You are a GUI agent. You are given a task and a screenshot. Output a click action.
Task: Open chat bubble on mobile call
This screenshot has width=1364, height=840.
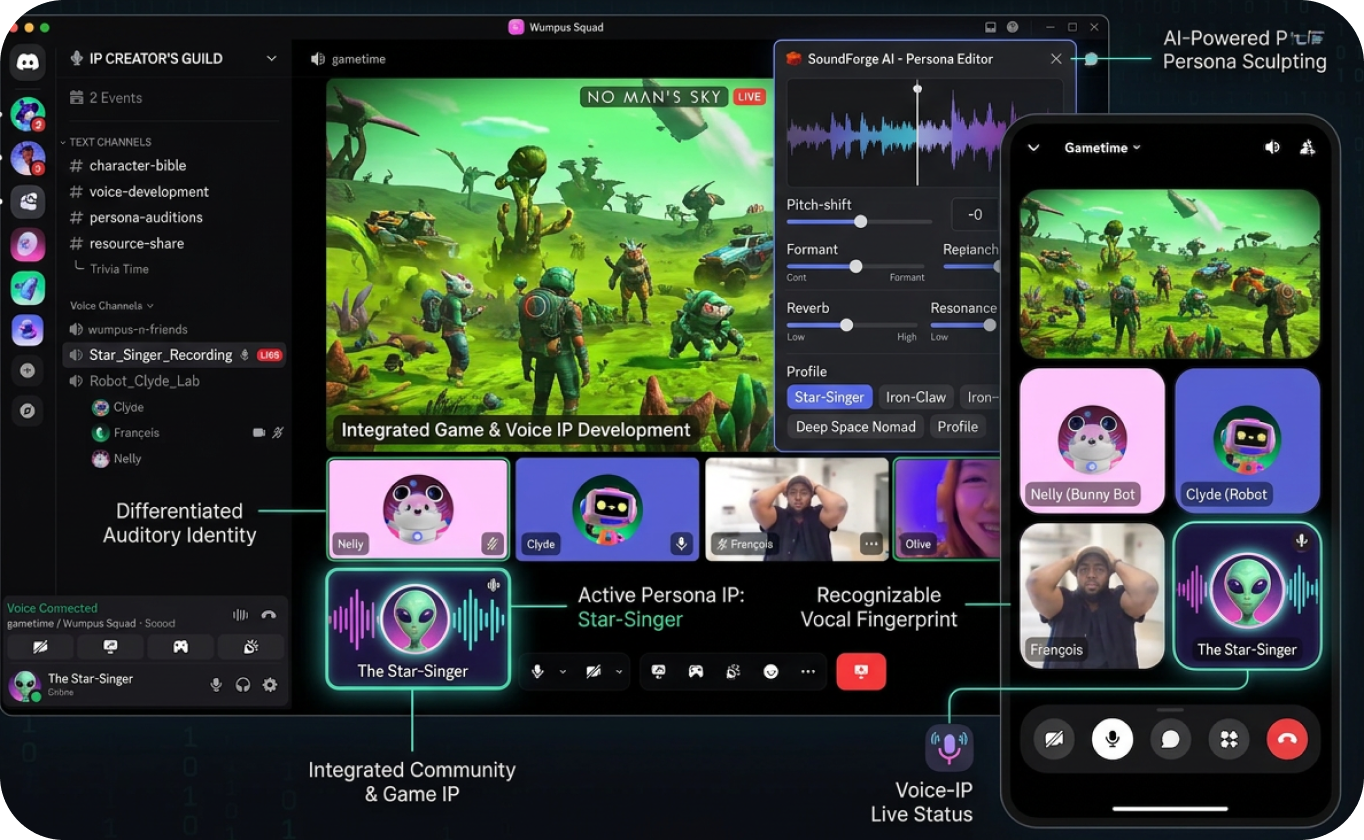tap(1170, 739)
